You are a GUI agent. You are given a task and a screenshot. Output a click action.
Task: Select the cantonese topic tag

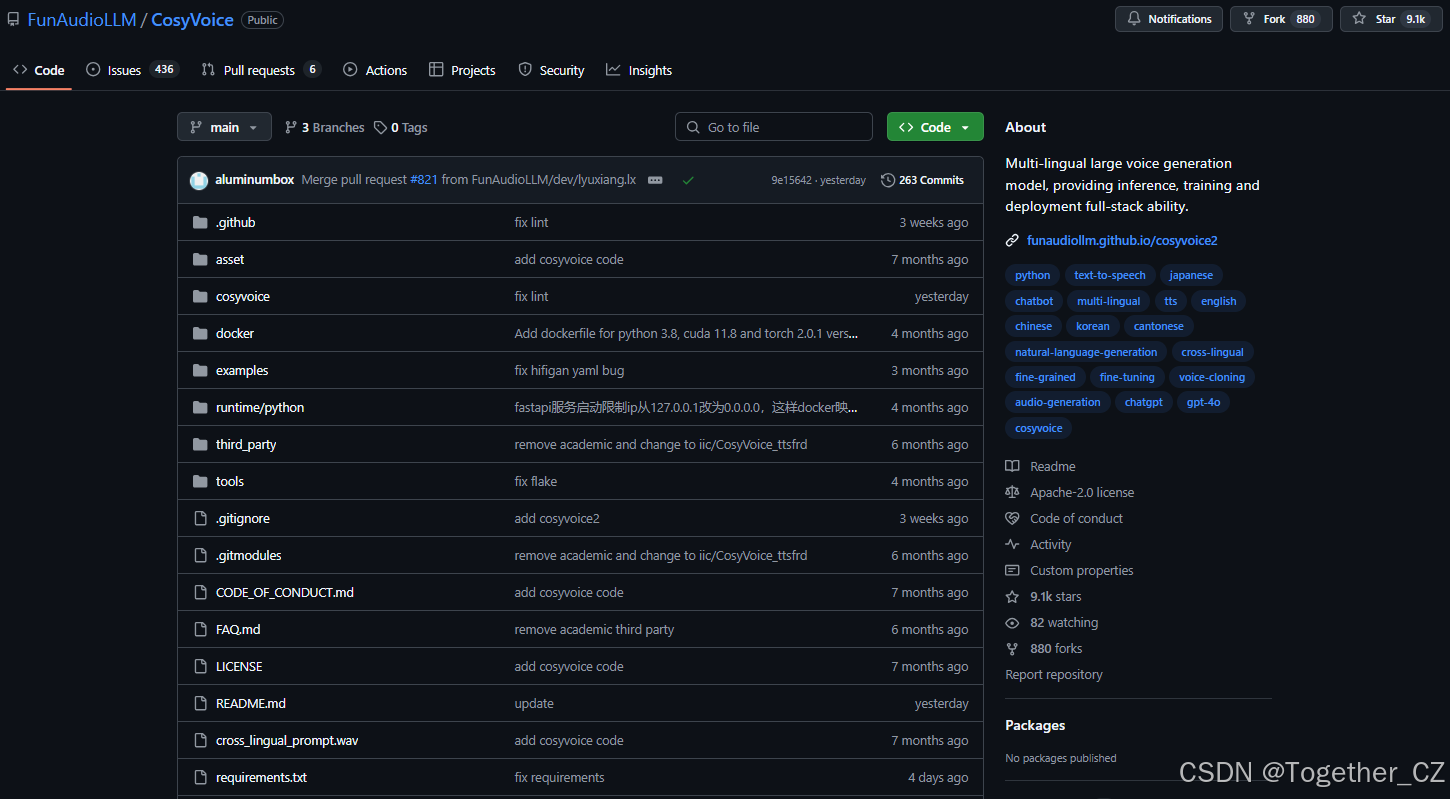[1159, 326]
